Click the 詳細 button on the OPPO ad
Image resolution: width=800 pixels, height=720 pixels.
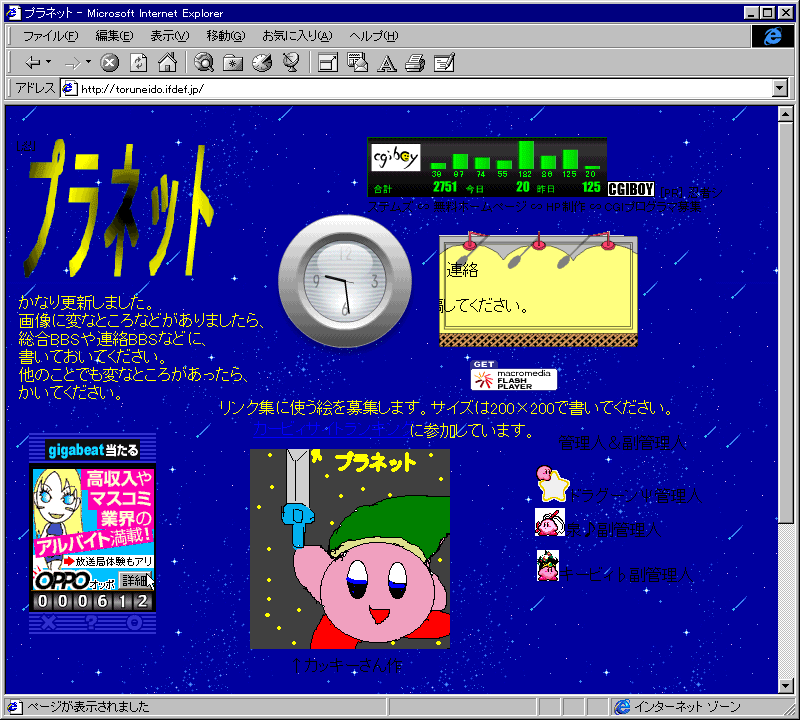coord(135,580)
